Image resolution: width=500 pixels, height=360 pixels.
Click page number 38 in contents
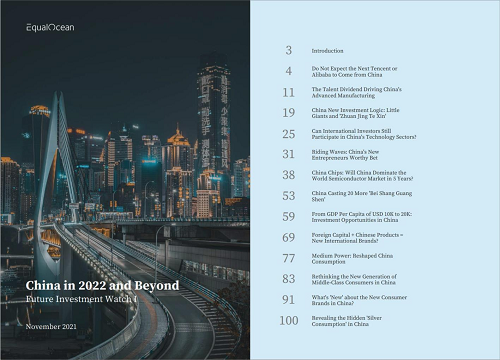[x=289, y=175]
